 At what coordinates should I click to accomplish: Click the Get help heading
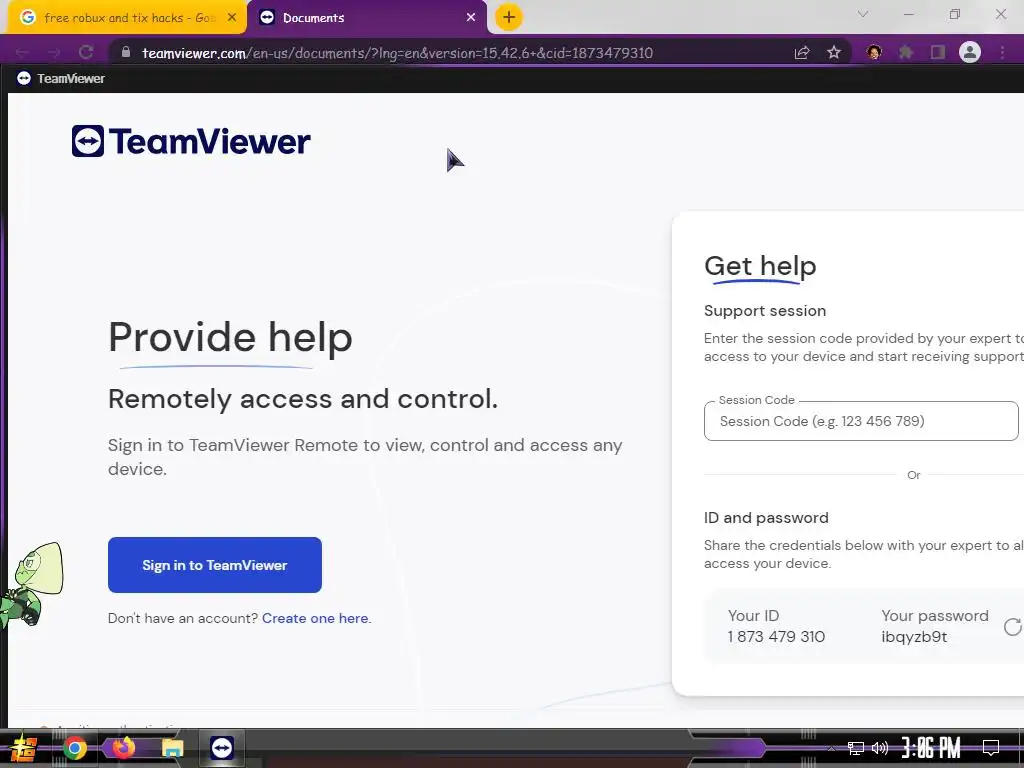coord(760,266)
